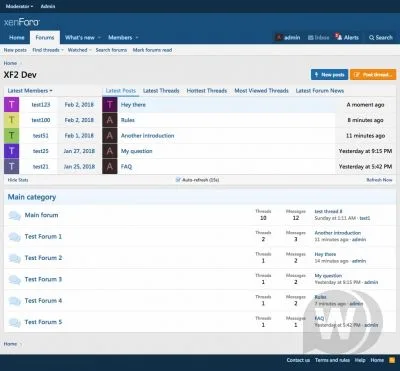Expand the Moderator dropdown
Image resolution: width=400 pixels, height=371 pixels.
pos(19,6)
